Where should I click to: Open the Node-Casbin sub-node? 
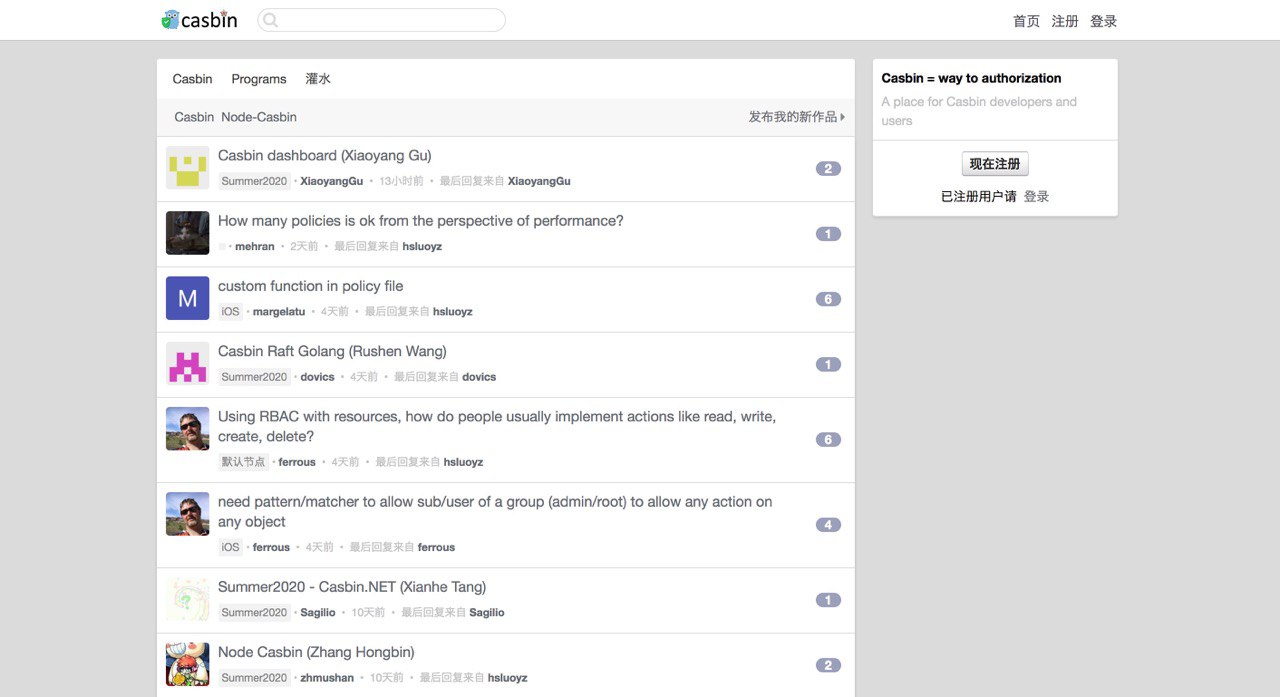click(x=259, y=117)
